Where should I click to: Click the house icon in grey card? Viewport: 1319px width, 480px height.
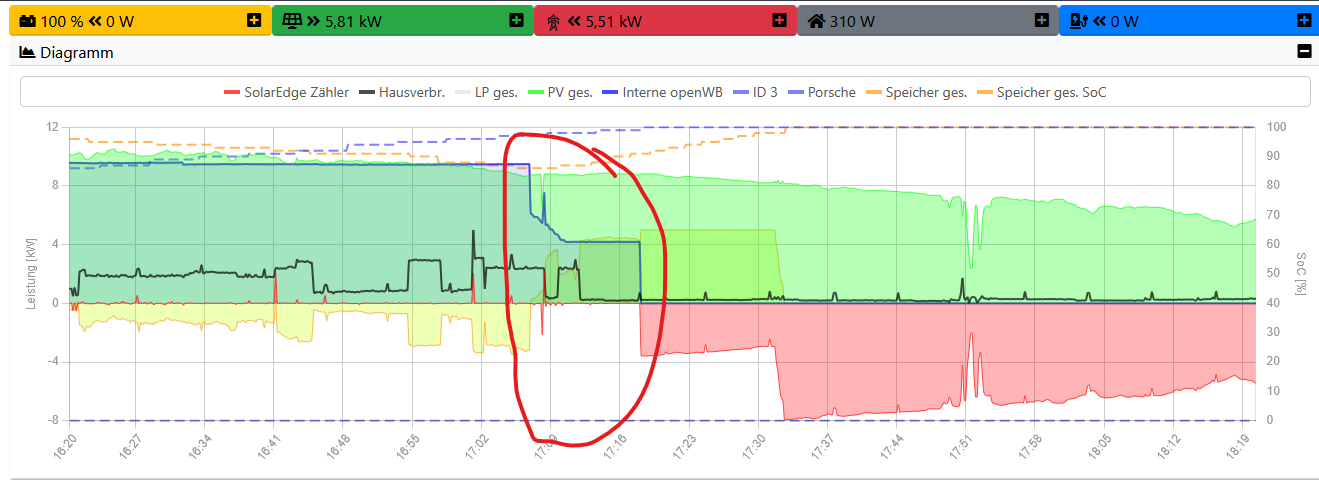(816, 20)
